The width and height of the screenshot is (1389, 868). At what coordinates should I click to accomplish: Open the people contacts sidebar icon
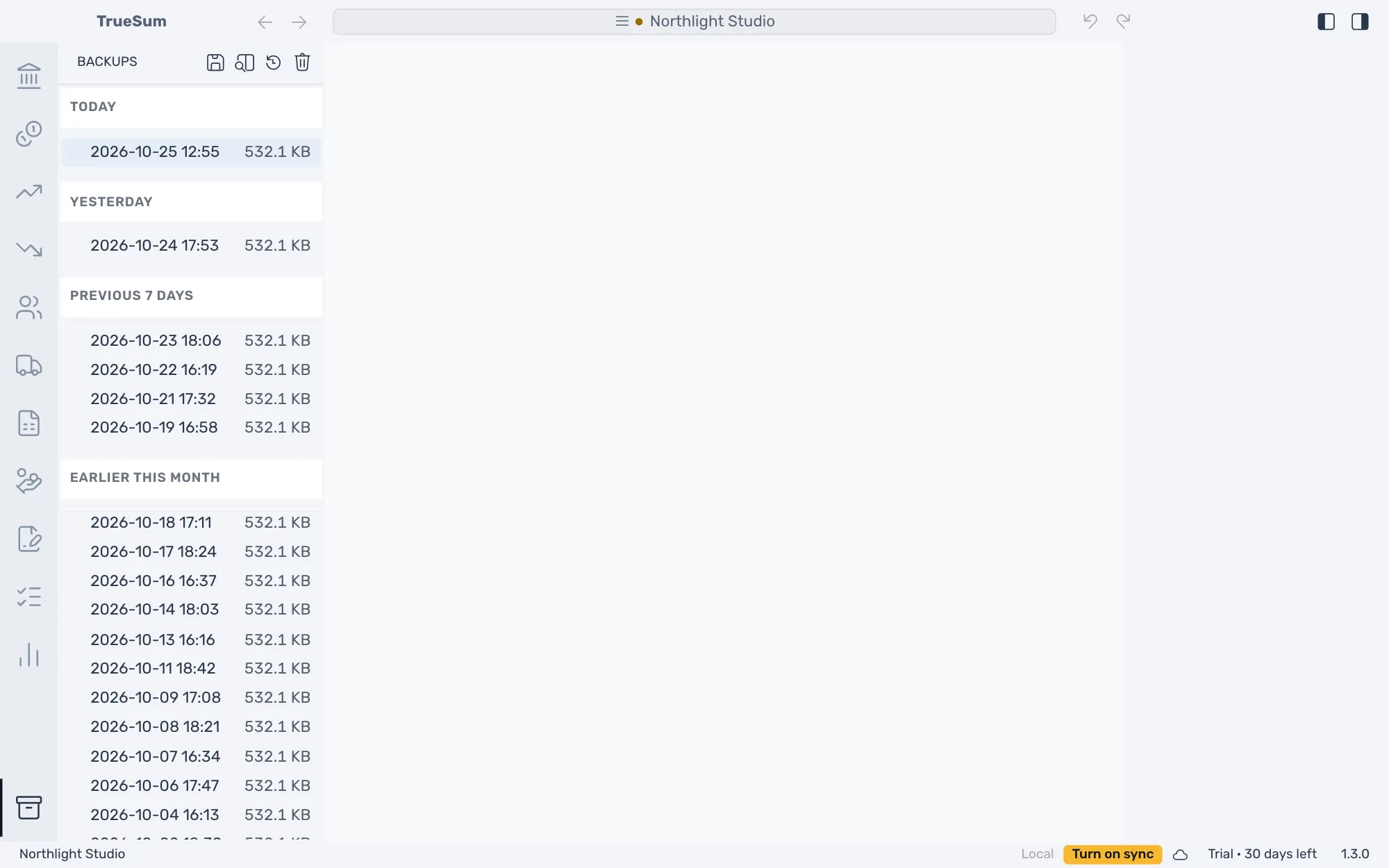click(x=28, y=307)
